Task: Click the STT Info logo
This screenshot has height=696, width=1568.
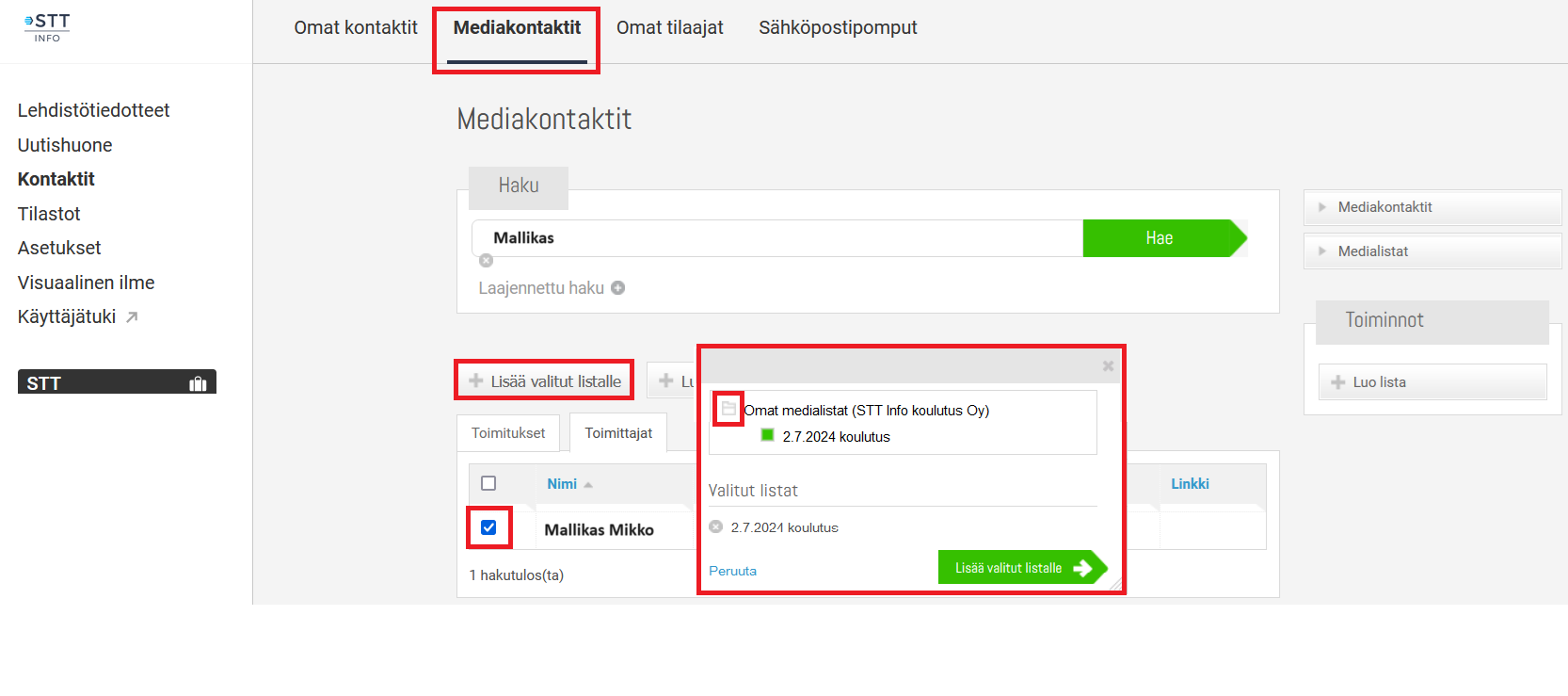Action: click(x=47, y=27)
